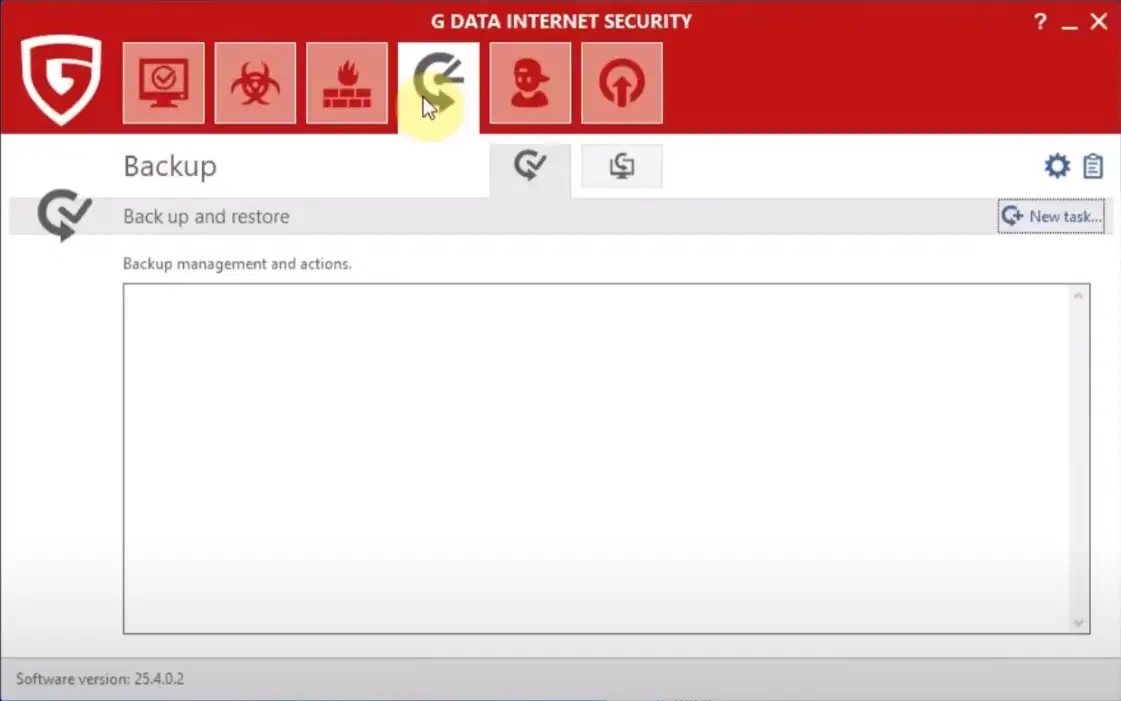The image size is (1121, 701).
Task: Click the circular up-arrow module icon
Action: tap(621, 83)
